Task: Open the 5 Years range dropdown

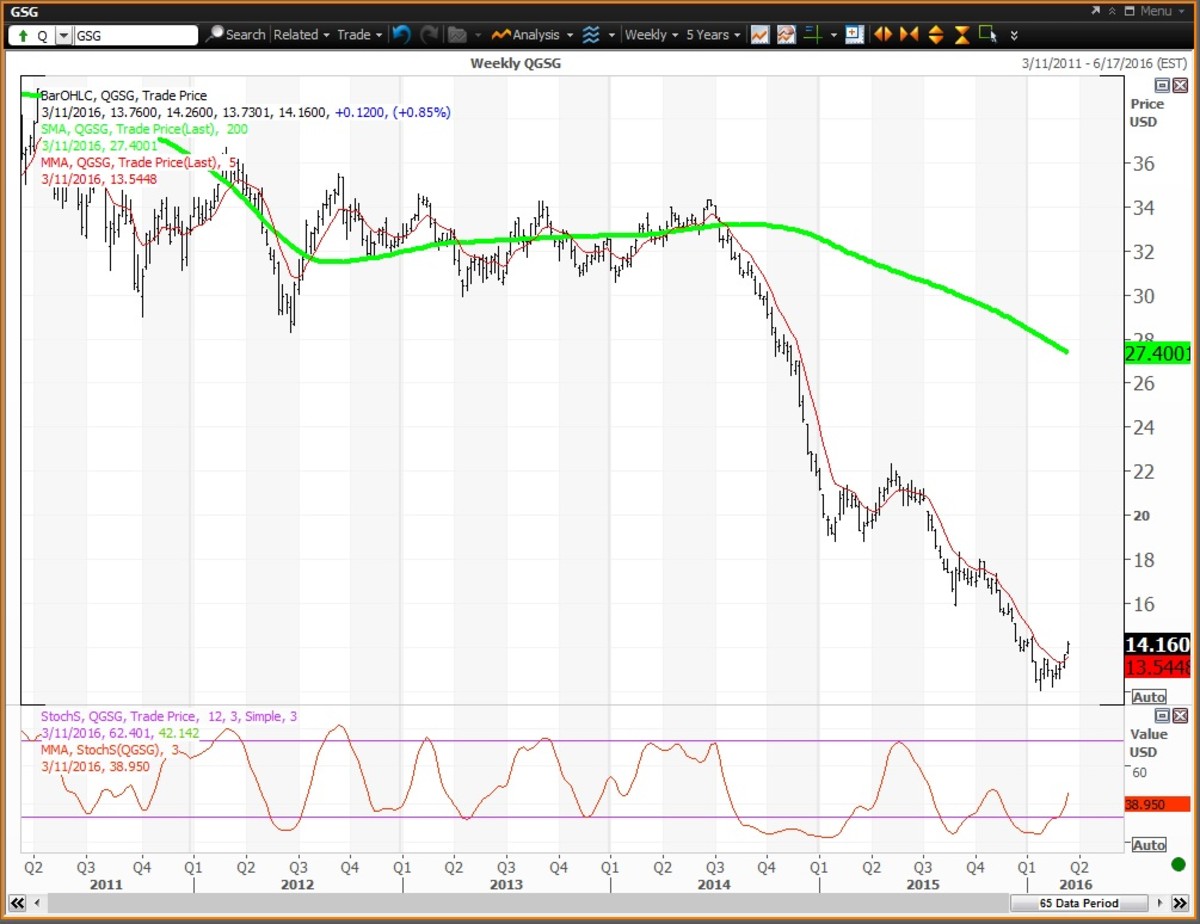Action: (x=713, y=35)
